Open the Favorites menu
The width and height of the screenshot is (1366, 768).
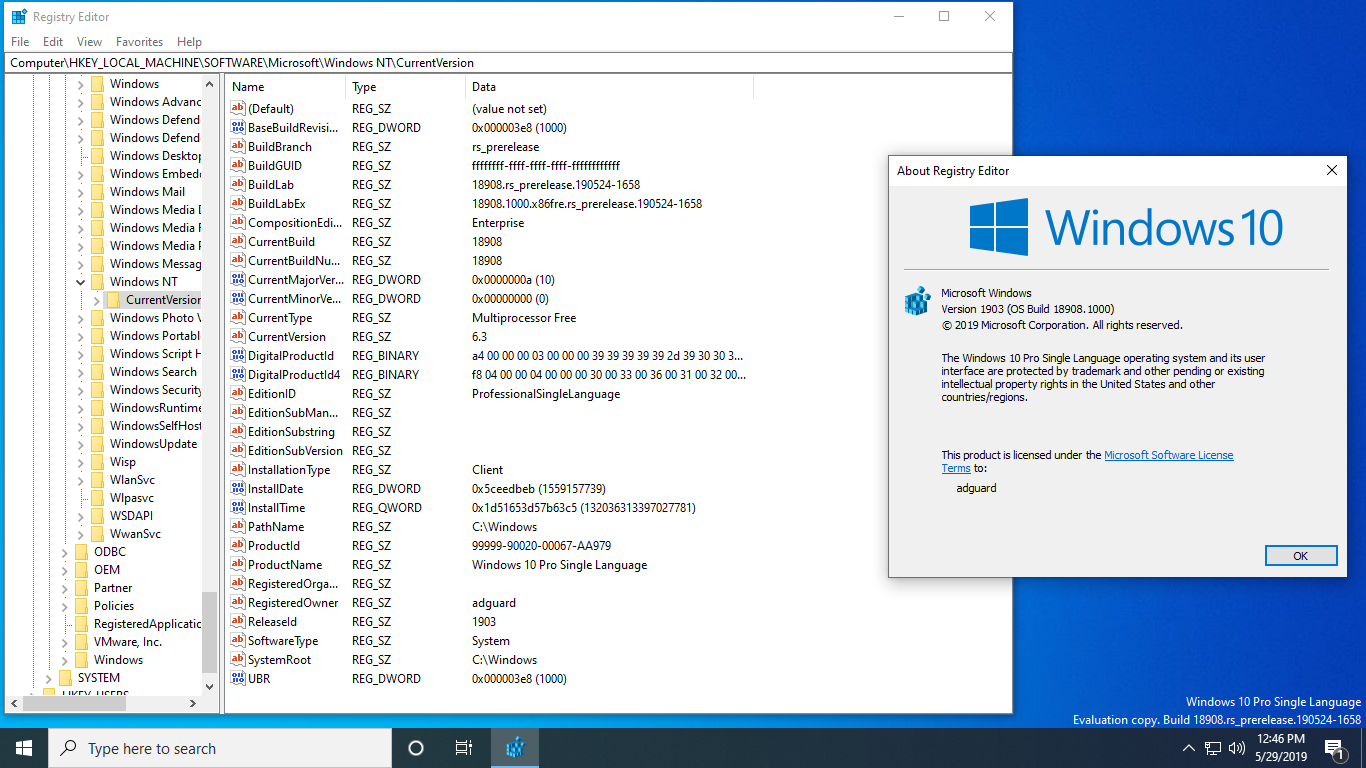point(139,42)
